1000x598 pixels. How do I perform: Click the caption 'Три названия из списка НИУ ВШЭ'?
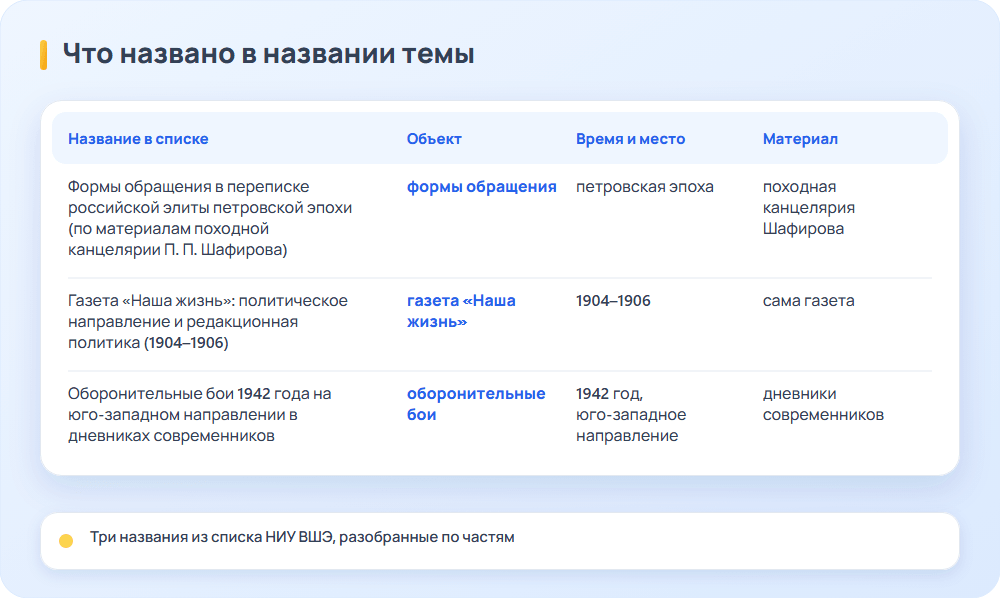tap(302, 537)
